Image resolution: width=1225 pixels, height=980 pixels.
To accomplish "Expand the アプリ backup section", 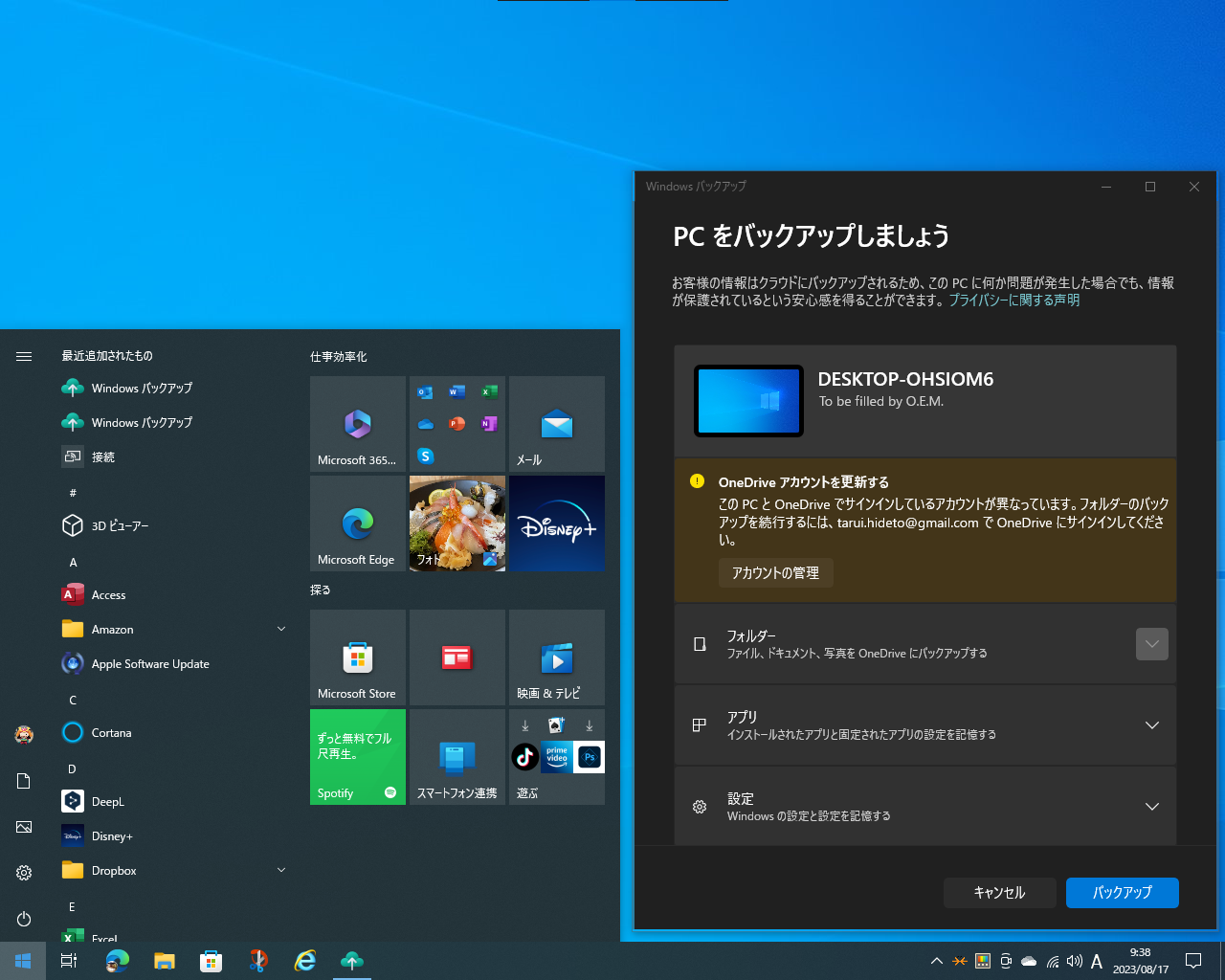I will (x=1151, y=724).
